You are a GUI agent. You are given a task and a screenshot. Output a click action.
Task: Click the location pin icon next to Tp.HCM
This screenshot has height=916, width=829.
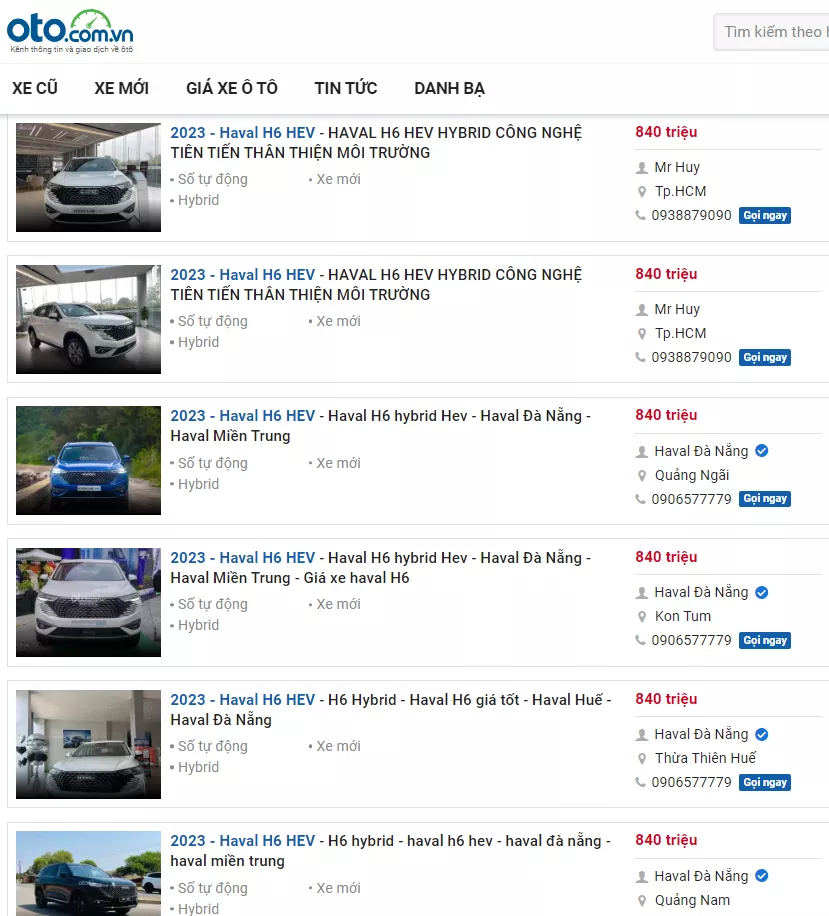tap(640, 191)
